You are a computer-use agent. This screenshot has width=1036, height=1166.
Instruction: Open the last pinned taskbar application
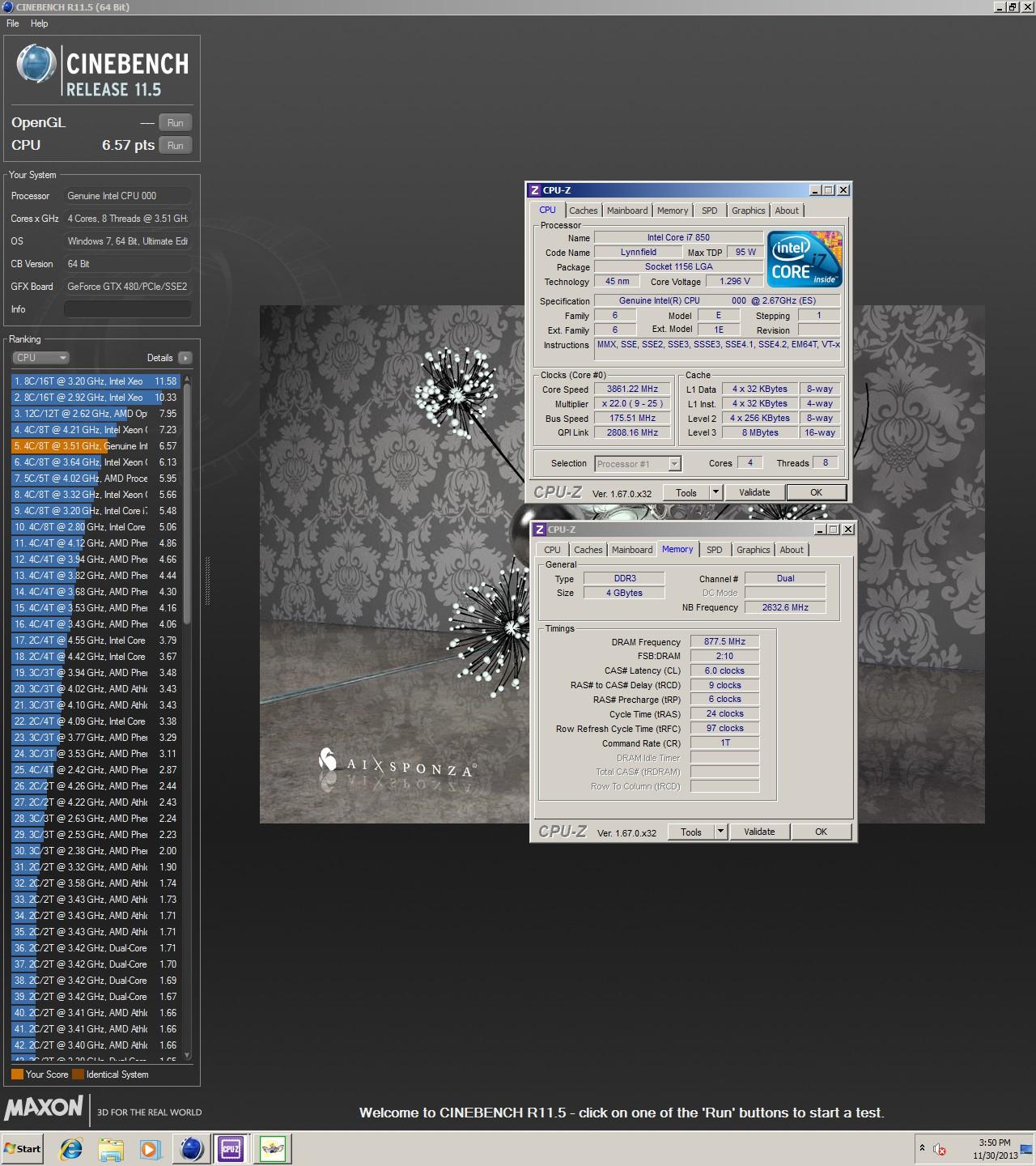point(273,1148)
